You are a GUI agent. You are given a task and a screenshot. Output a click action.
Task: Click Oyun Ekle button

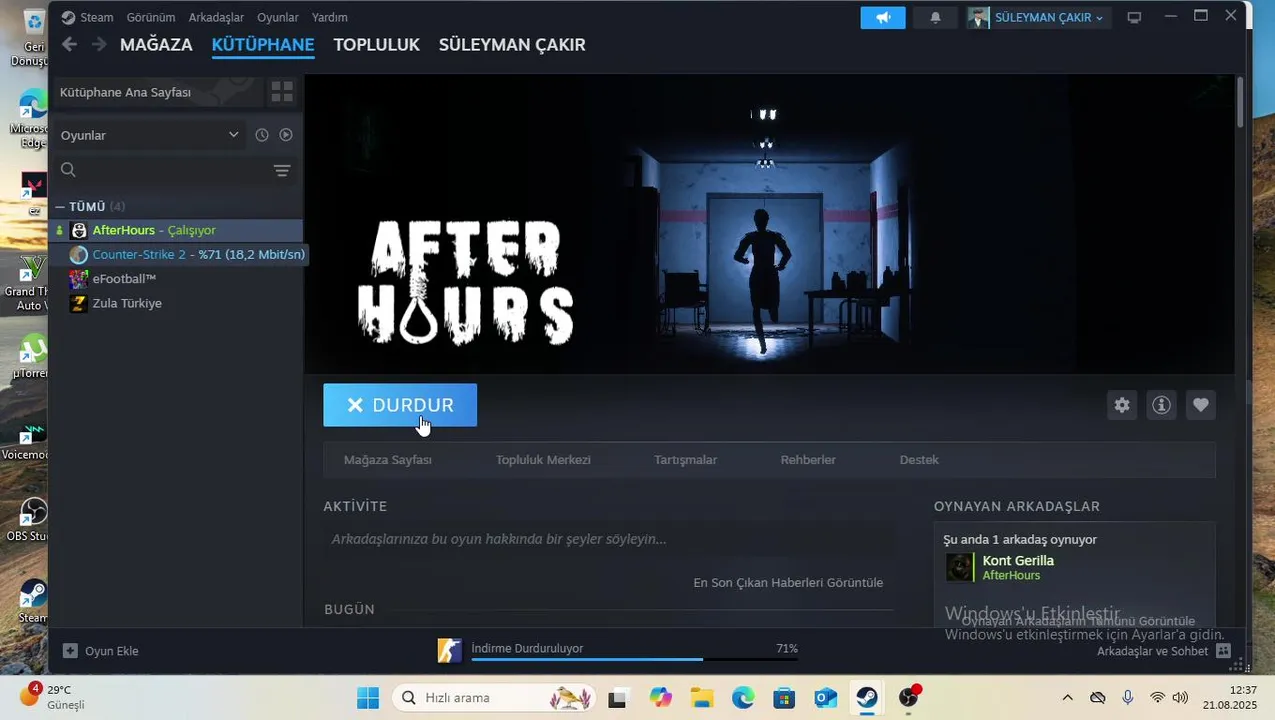101,651
